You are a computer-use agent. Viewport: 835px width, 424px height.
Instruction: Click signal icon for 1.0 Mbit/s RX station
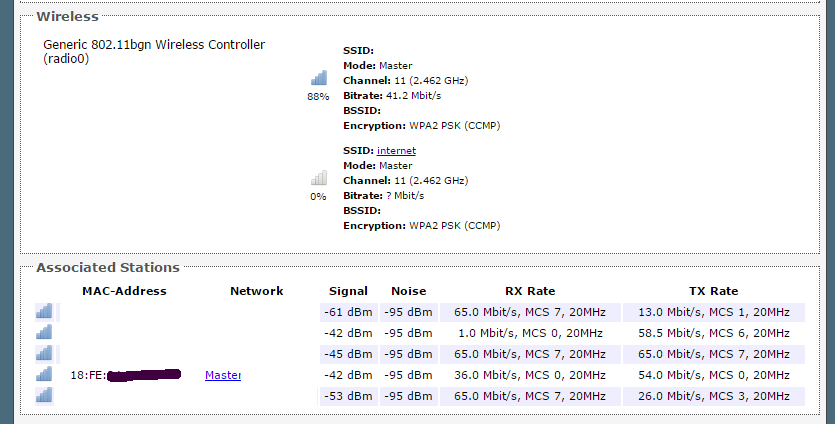click(44, 332)
